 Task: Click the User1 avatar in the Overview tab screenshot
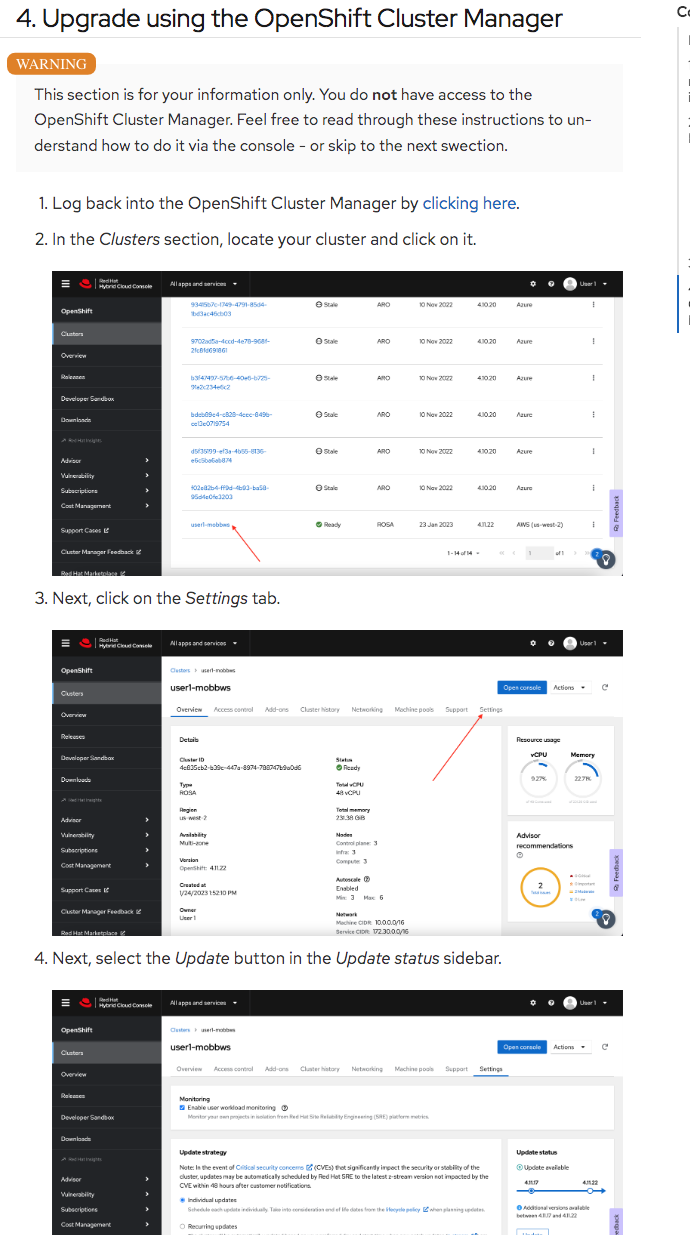[x=570, y=643]
